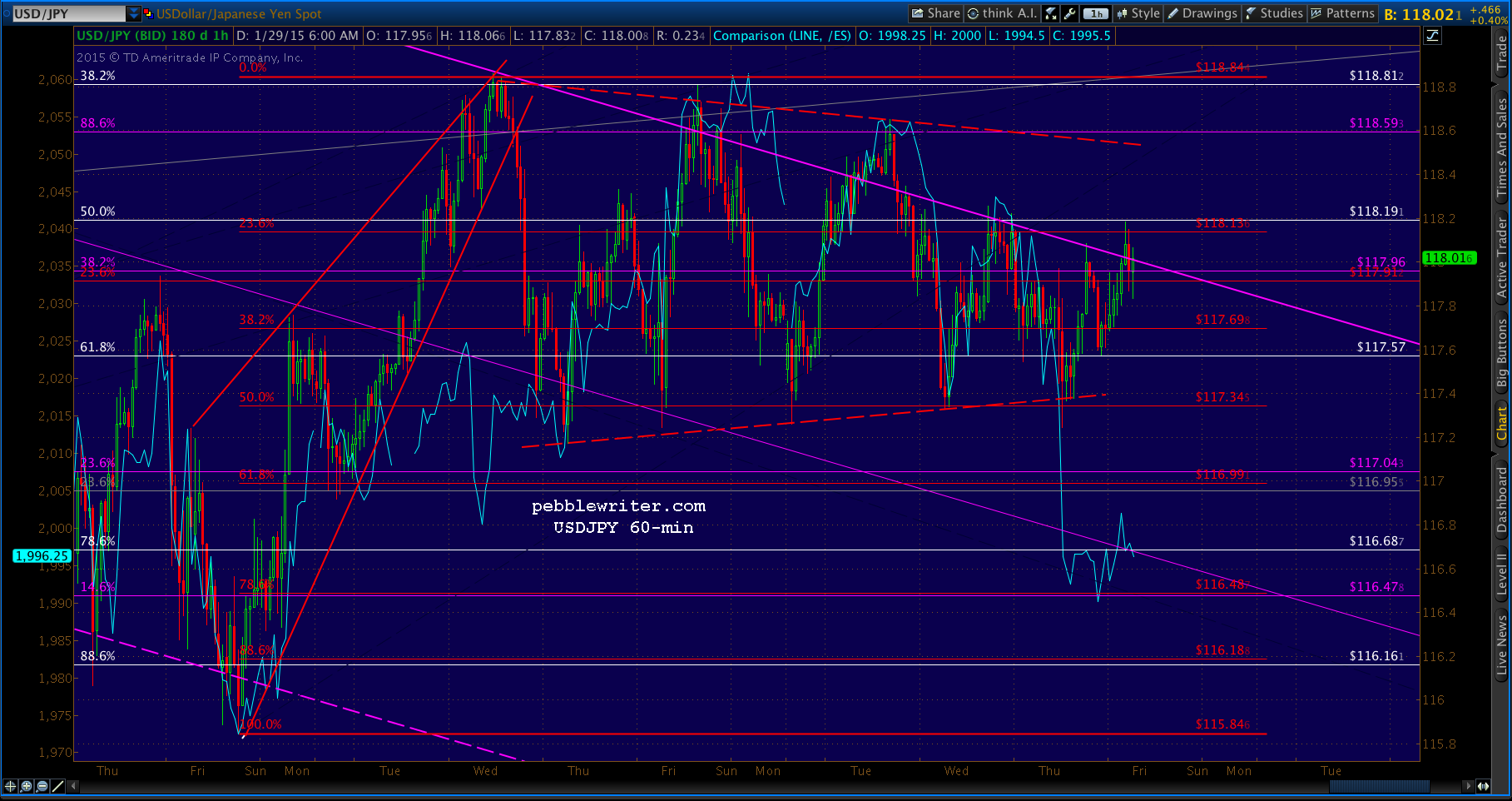Click the pan crosshair tool icon
This screenshot has width=1512, height=801.
point(10,786)
